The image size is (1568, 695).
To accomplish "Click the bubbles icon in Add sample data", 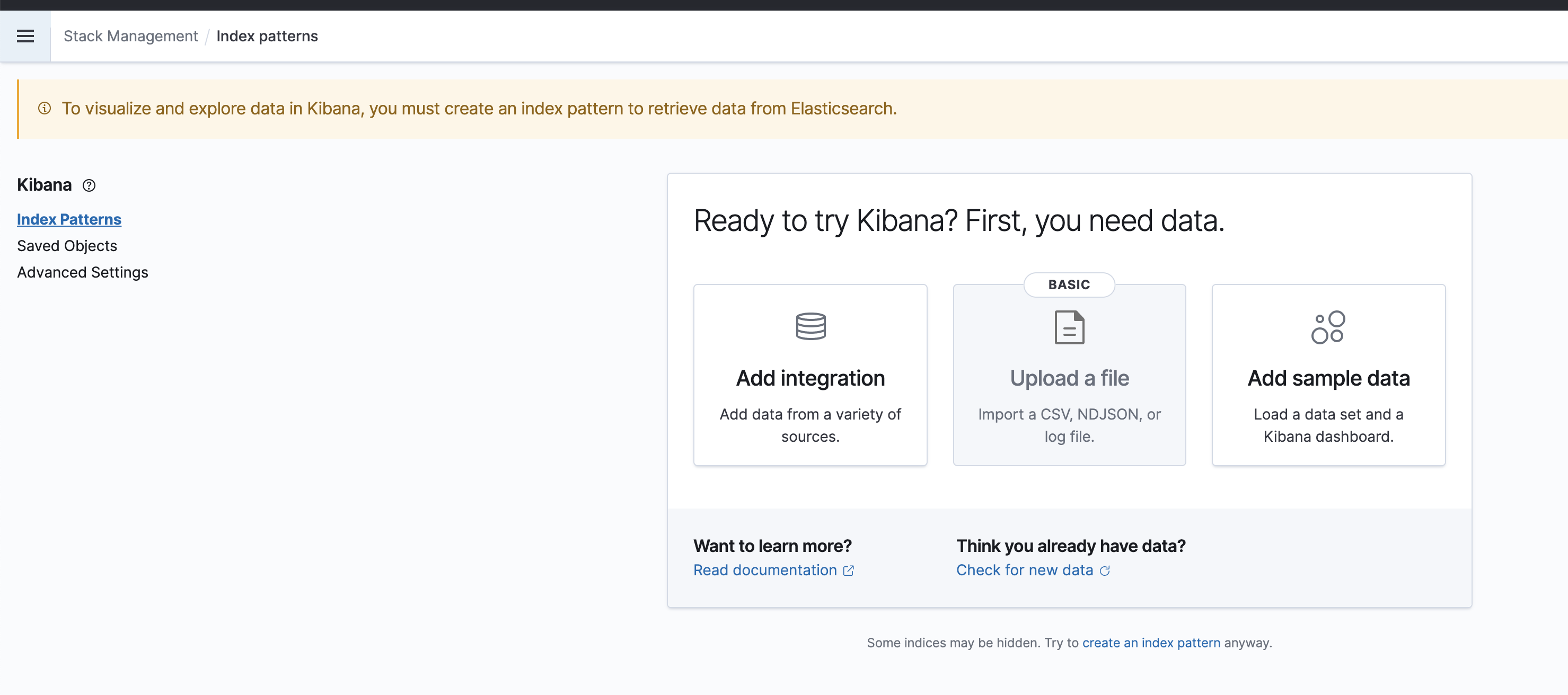I will click(x=1328, y=327).
